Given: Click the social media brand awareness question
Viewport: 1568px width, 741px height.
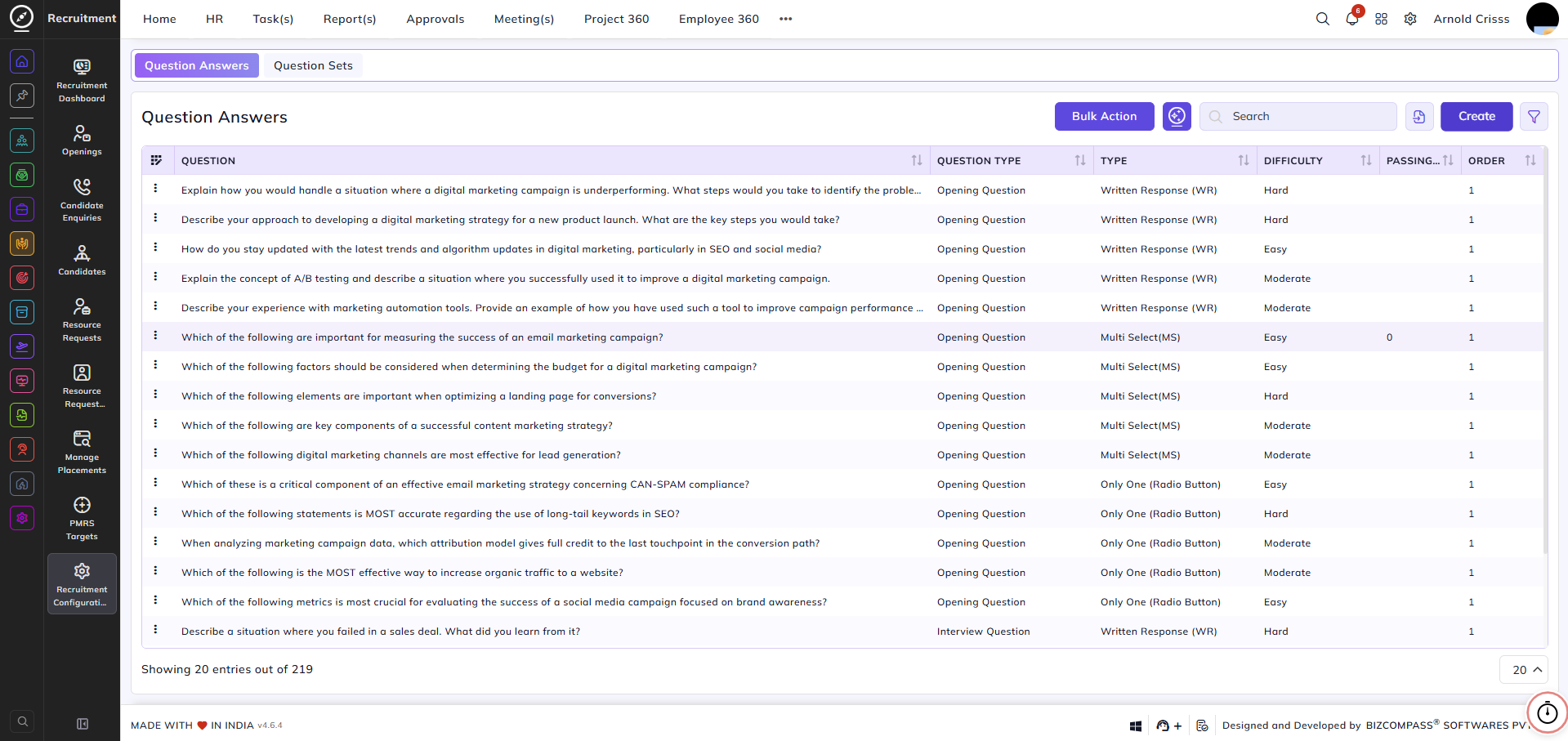Looking at the screenshot, I should click(x=503, y=602).
